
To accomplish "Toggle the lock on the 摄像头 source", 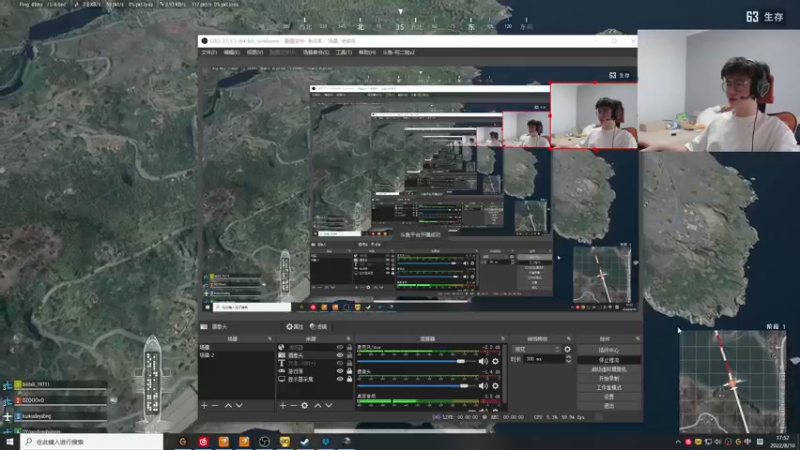I will pos(349,355).
